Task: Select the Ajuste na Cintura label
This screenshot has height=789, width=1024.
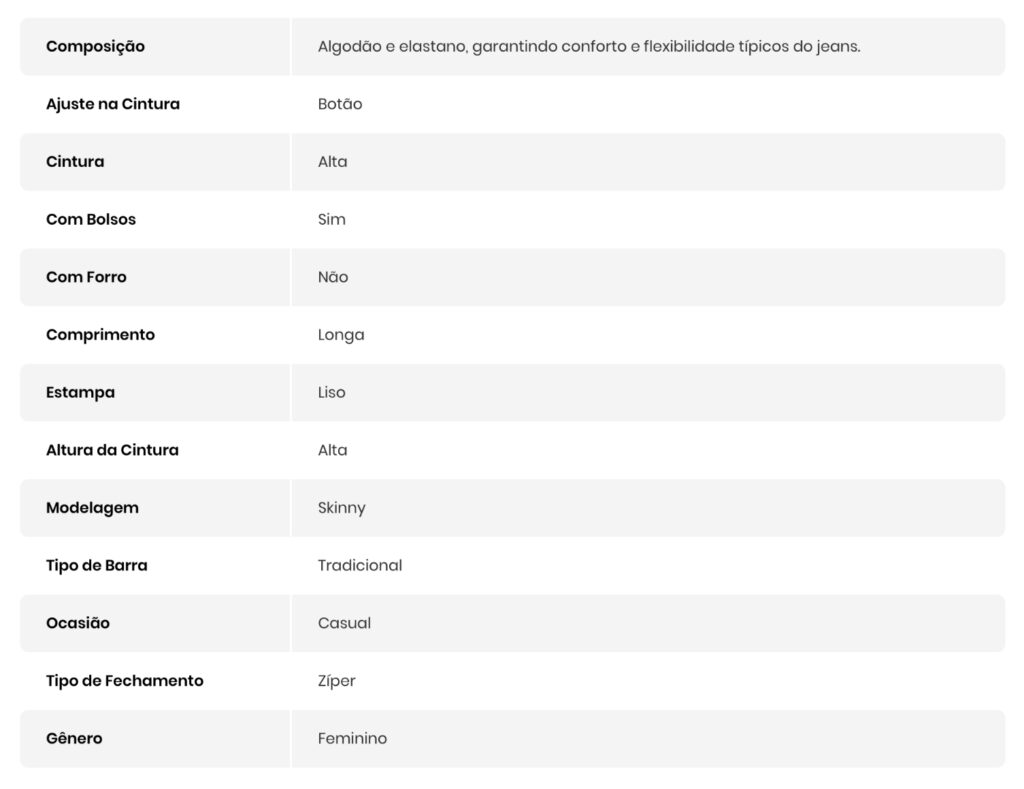Action: [113, 104]
